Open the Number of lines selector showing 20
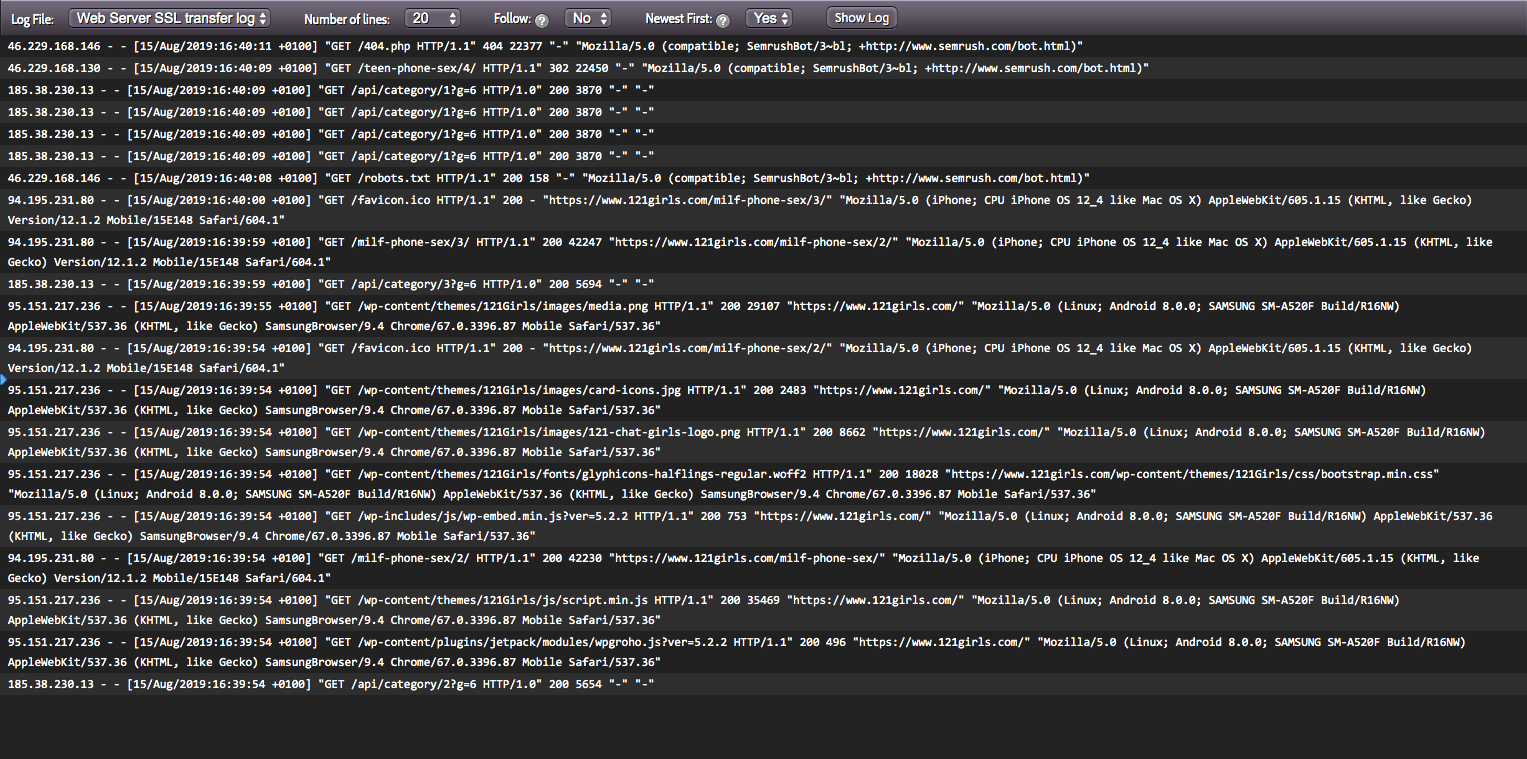Image resolution: width=1527 pixels, height=759 pixels. 432,17
